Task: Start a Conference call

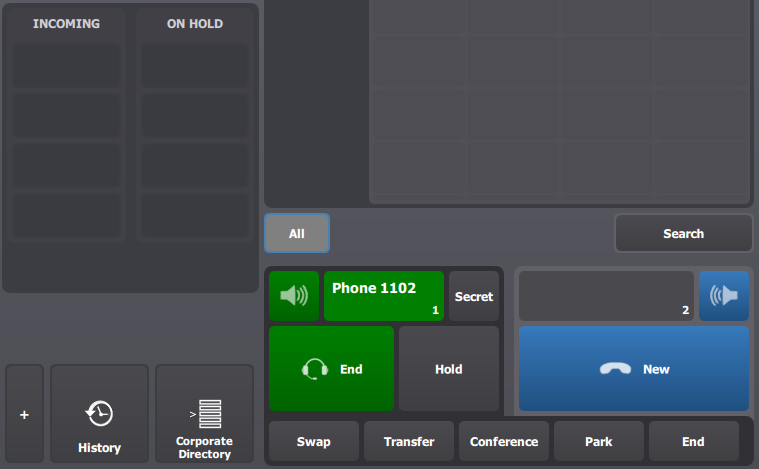Action: coord(504,441)
